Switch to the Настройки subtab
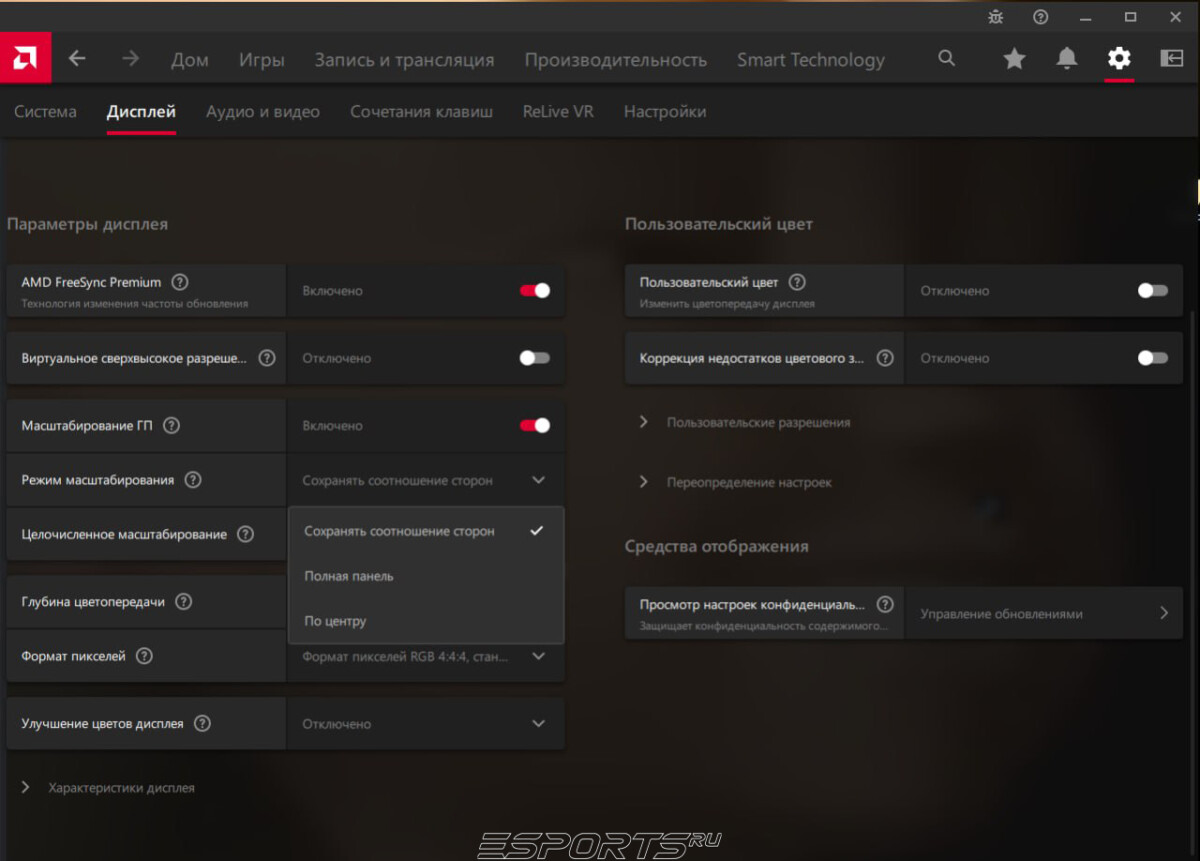1200x861 pixels. tap(665, 112)
